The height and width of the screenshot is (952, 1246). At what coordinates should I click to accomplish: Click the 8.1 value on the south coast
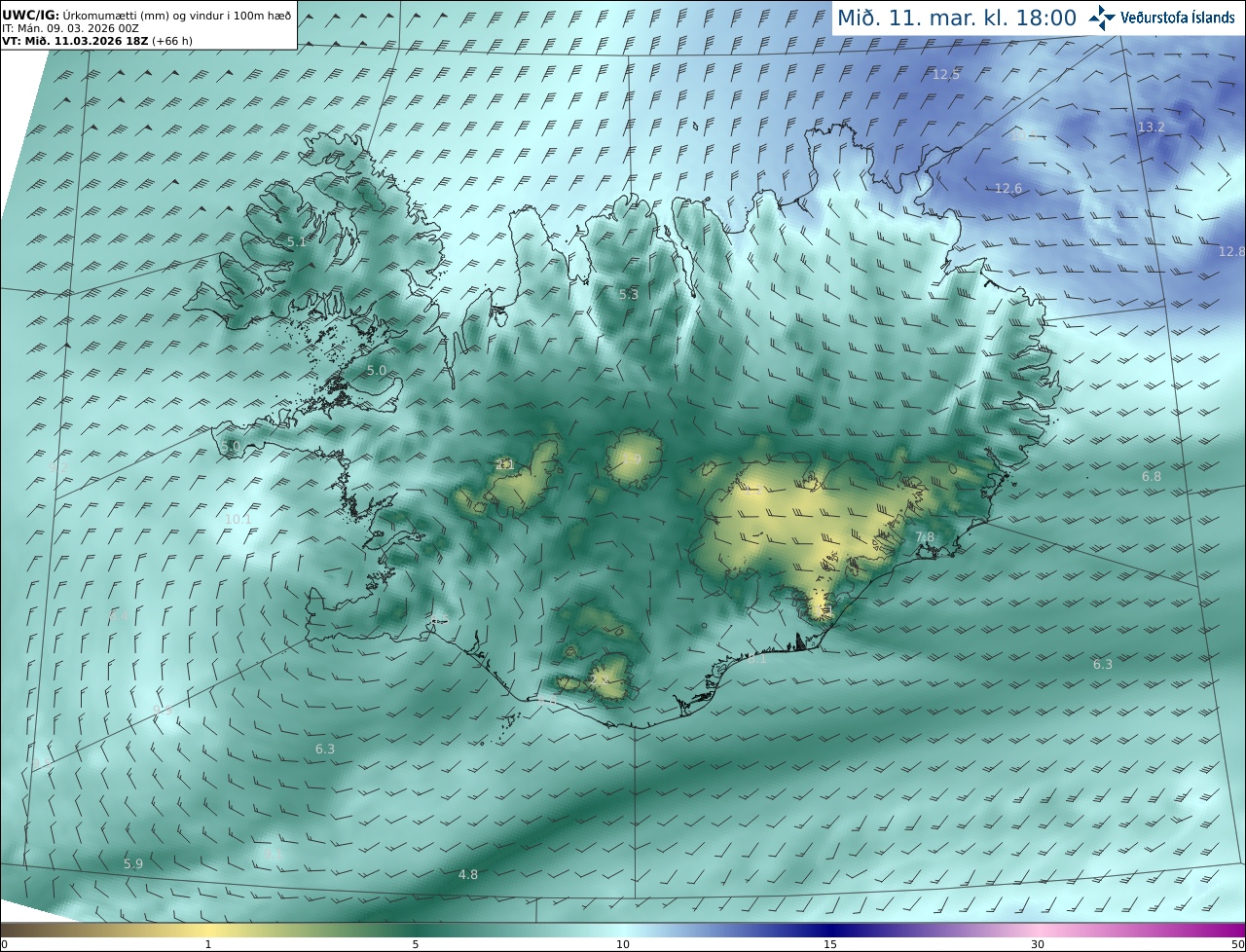coord(756,658)
